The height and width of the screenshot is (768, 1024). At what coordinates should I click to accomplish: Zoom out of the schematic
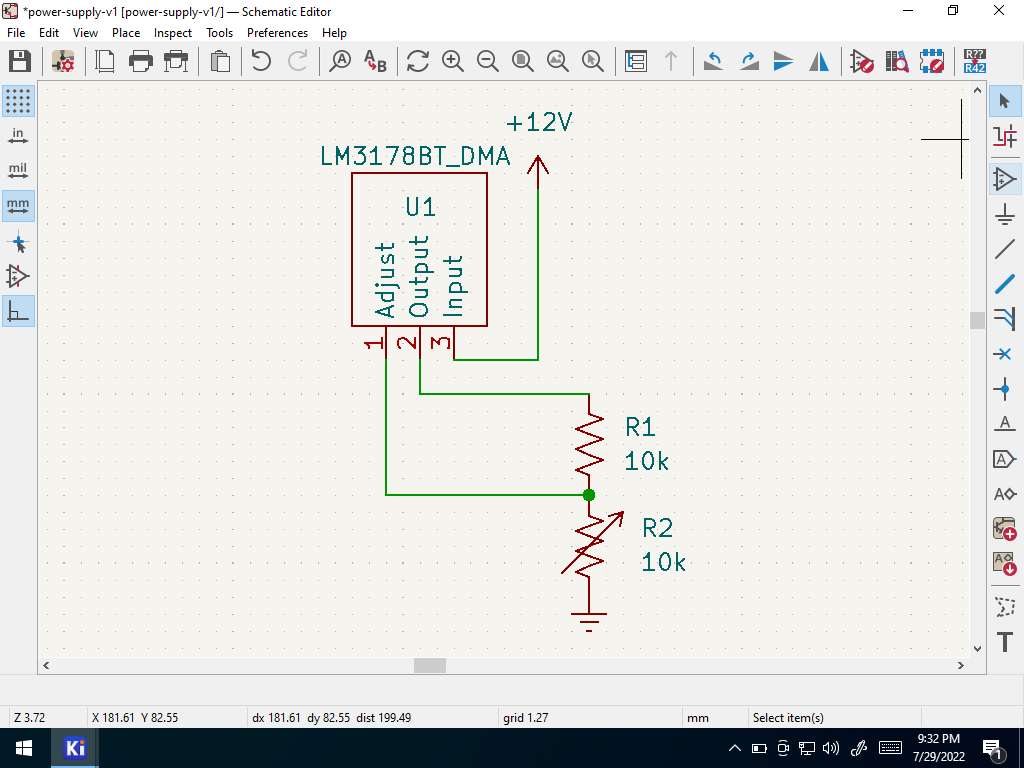pyautogui.click(x=488, y=61)
